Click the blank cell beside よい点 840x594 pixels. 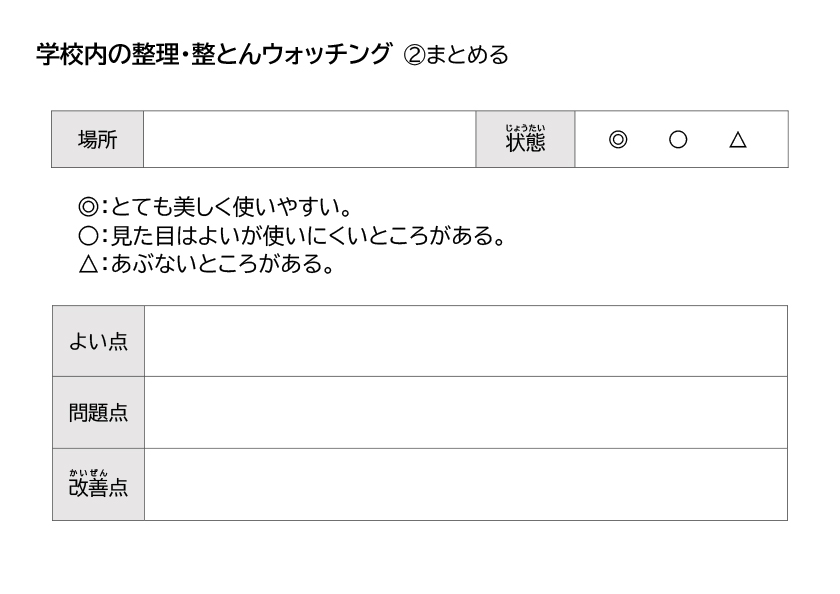(466, 341)
